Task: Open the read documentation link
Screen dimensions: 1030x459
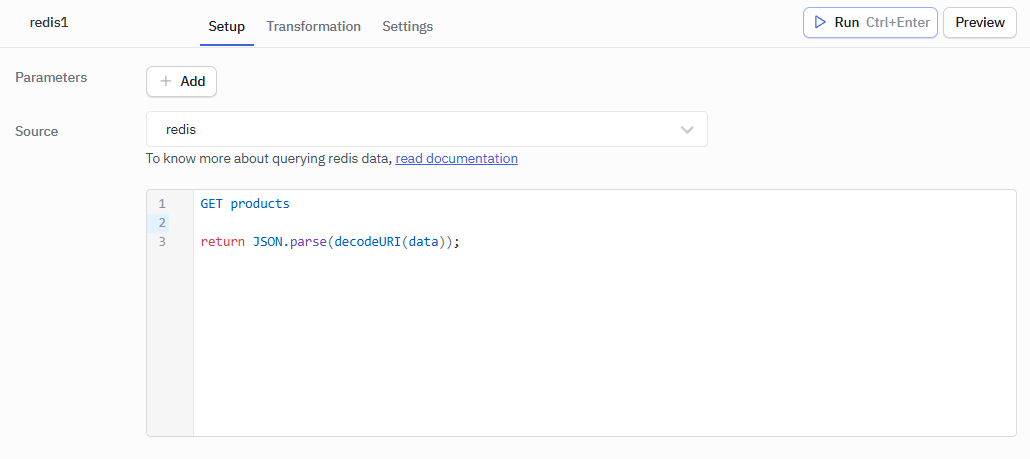Action: 456,158
